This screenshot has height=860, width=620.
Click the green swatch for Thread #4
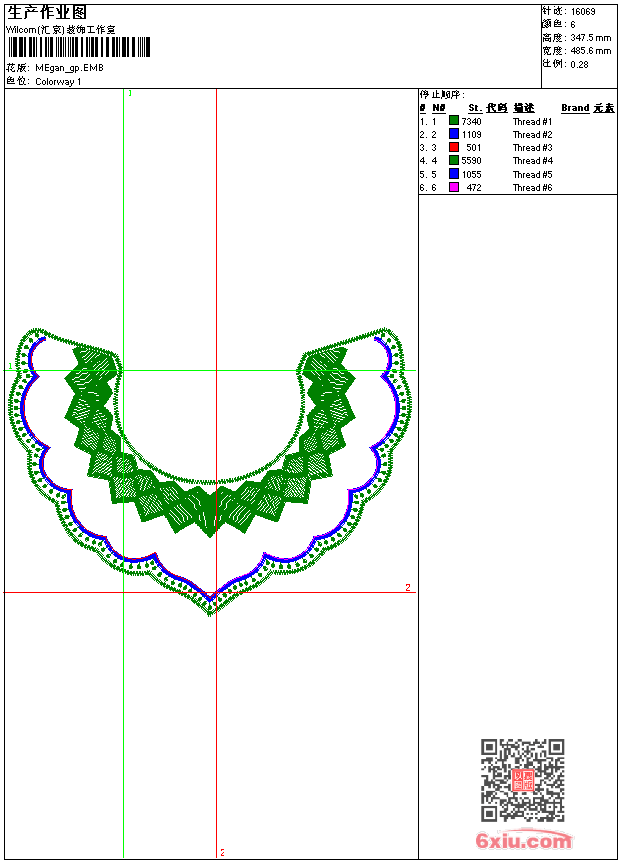454,160
